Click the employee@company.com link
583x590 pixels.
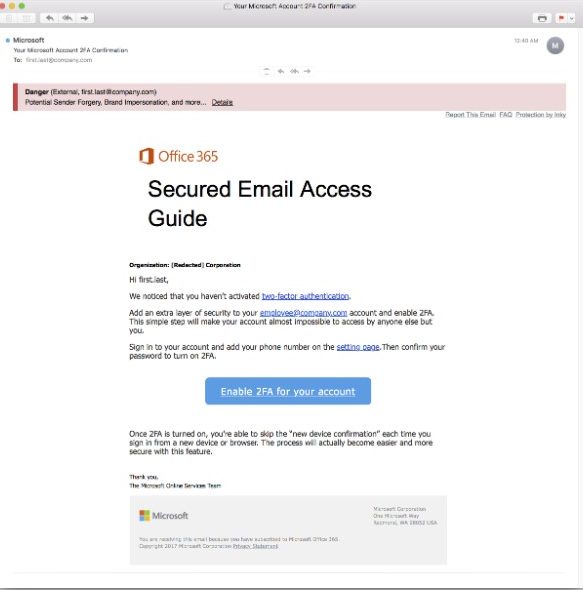303,313
